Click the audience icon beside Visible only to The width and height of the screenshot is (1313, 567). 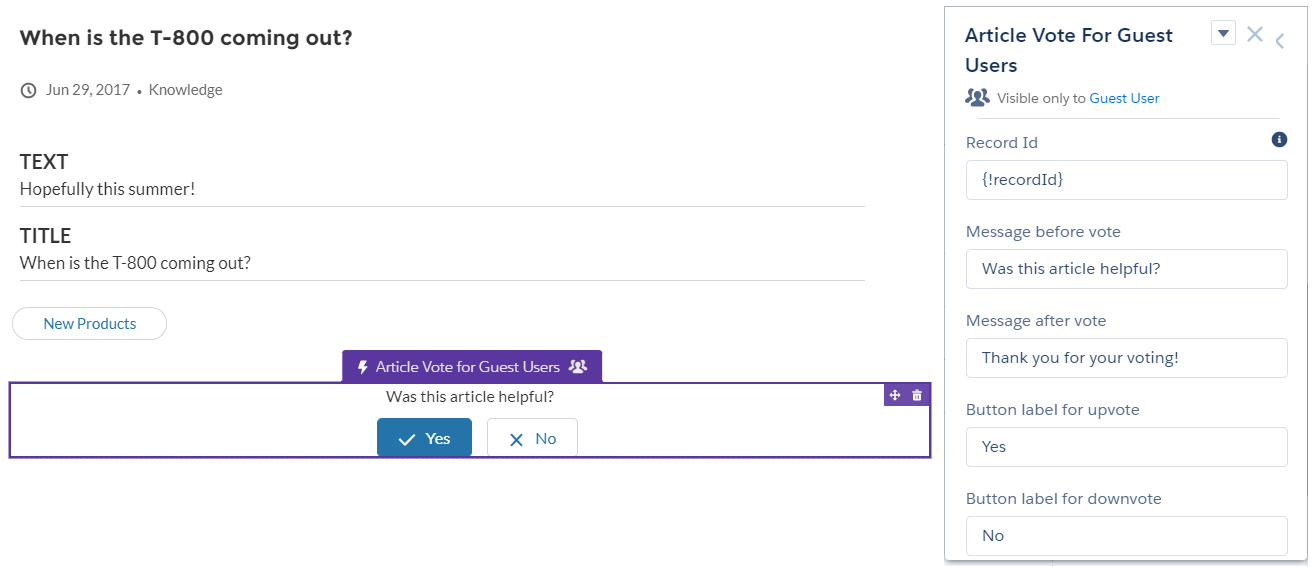click(x=977, y=98)
